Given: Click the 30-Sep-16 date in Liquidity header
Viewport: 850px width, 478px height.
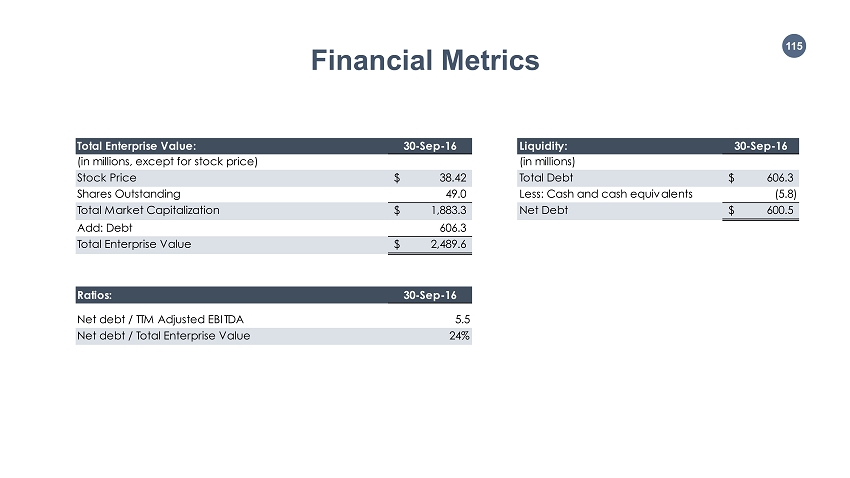Looking at the screenshot, I should [x=760, y=145].
